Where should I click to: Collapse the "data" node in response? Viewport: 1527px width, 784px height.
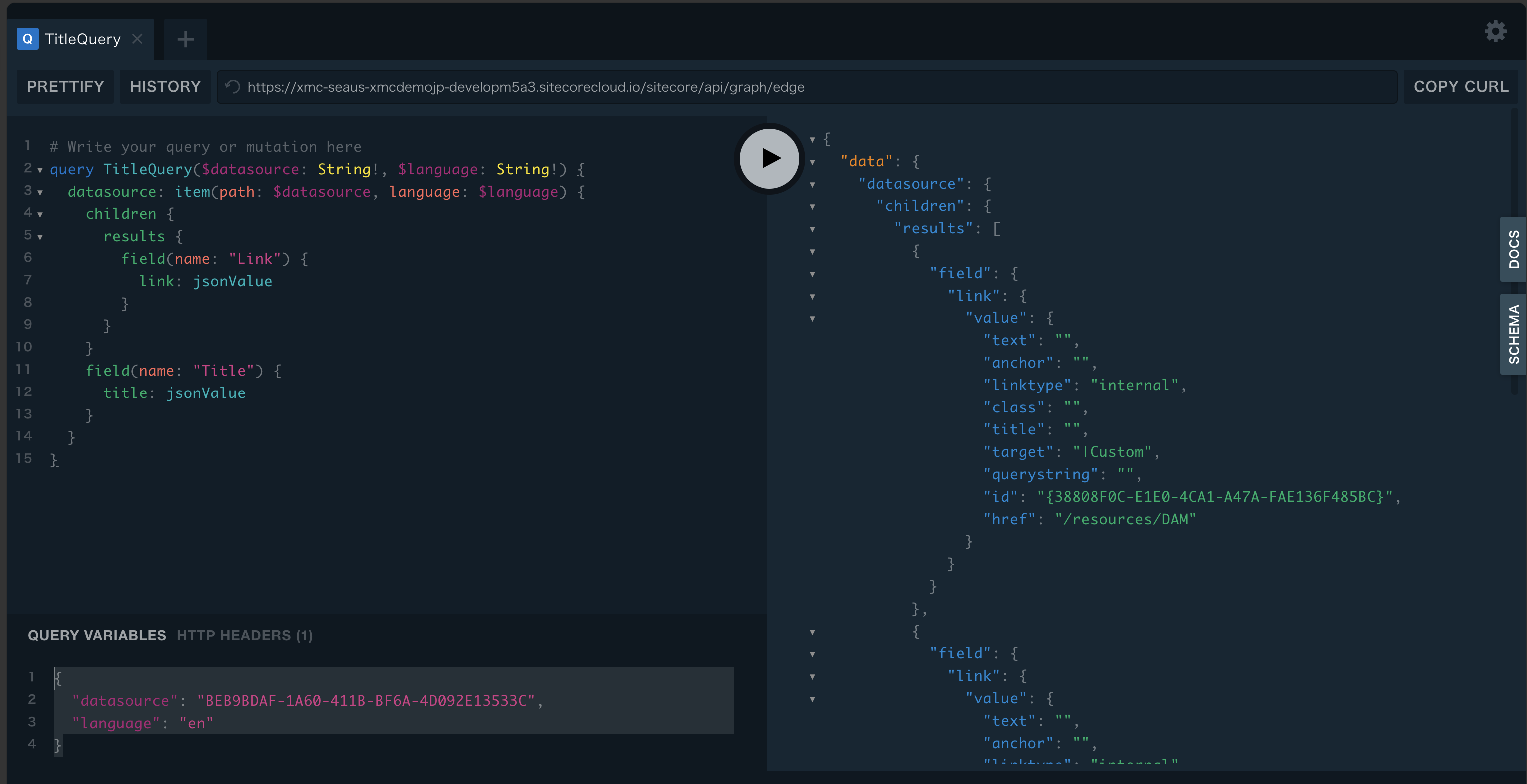click(x=812, y=162)
